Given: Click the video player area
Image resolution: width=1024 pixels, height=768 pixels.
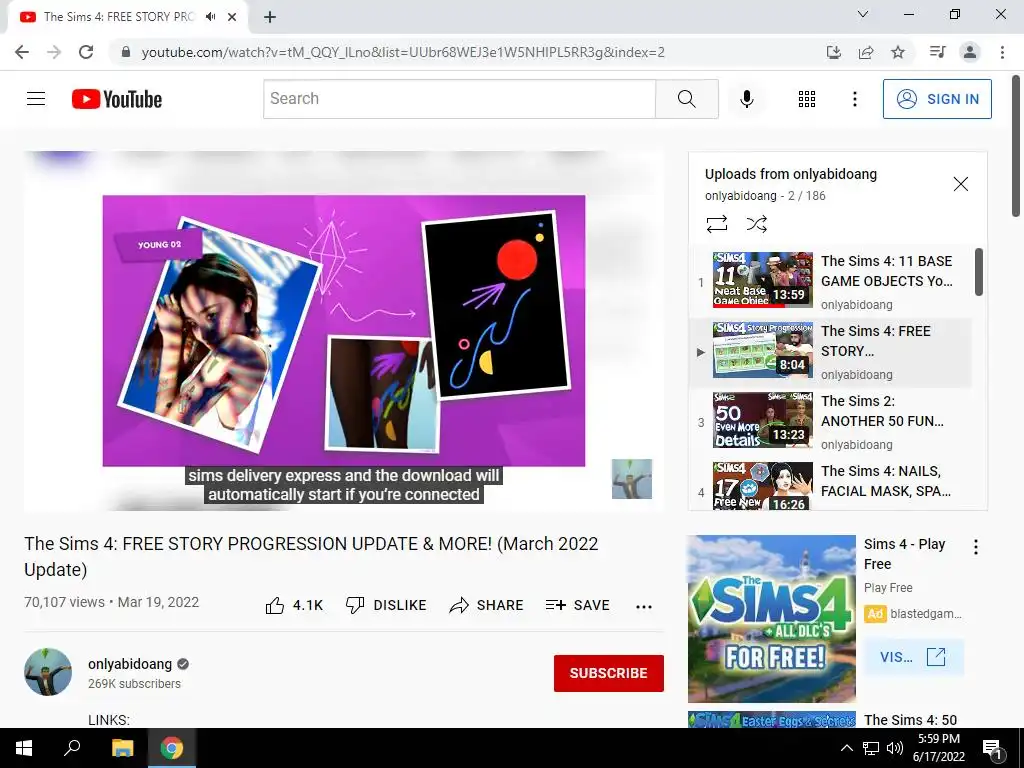Looking at the screenshot, I should (x=344, y=330).
